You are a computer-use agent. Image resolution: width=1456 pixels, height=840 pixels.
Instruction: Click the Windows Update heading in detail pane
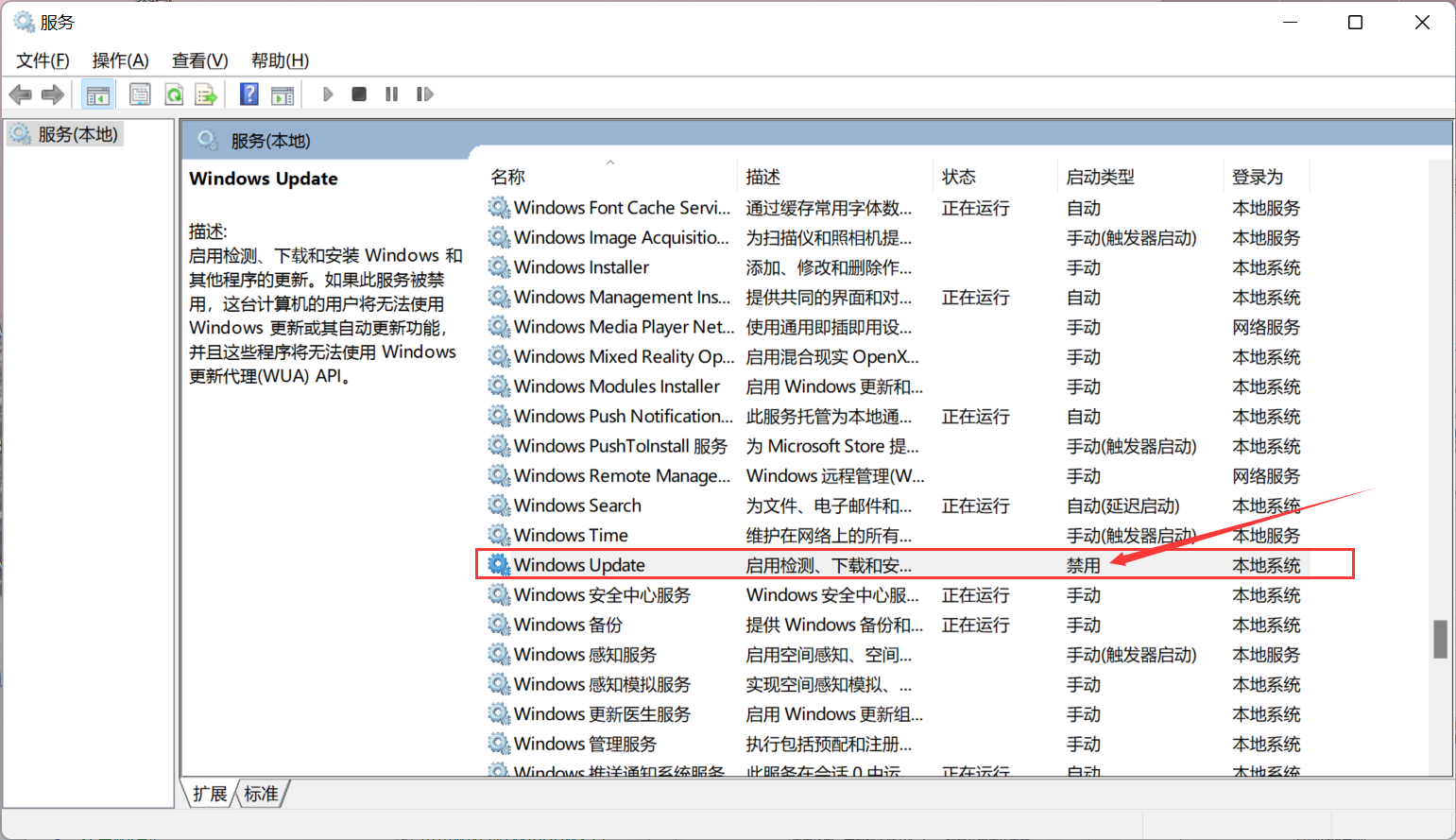pos(264,179)
